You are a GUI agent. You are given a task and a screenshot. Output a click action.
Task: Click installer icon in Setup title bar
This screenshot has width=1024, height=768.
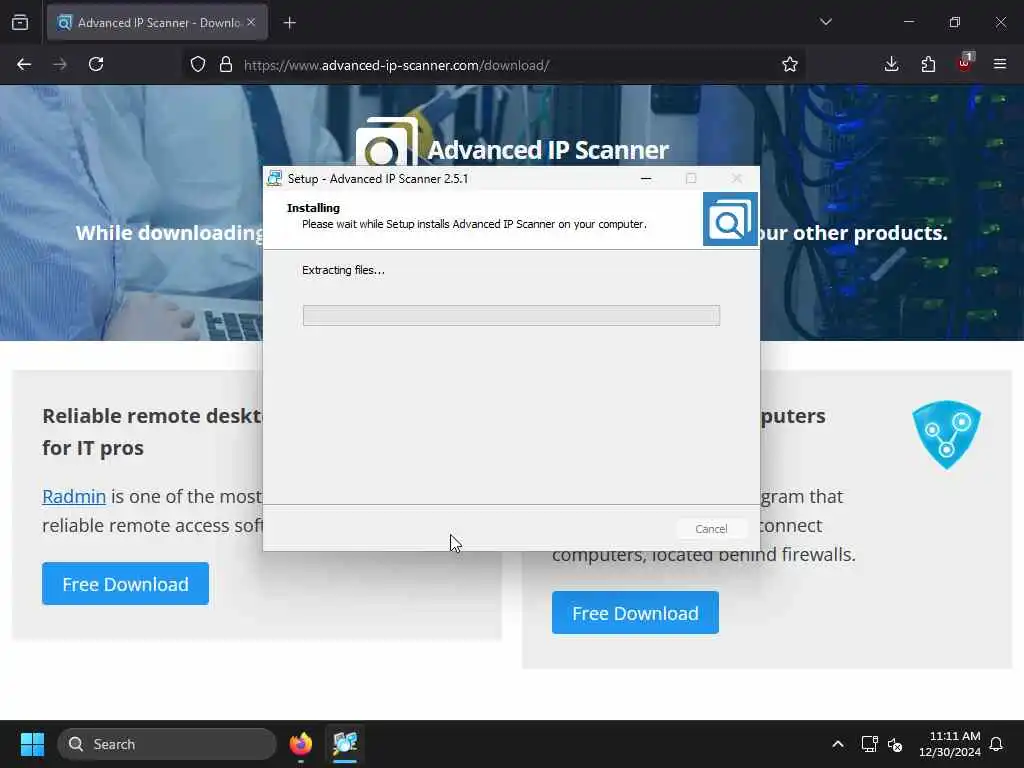pos(274,178)
